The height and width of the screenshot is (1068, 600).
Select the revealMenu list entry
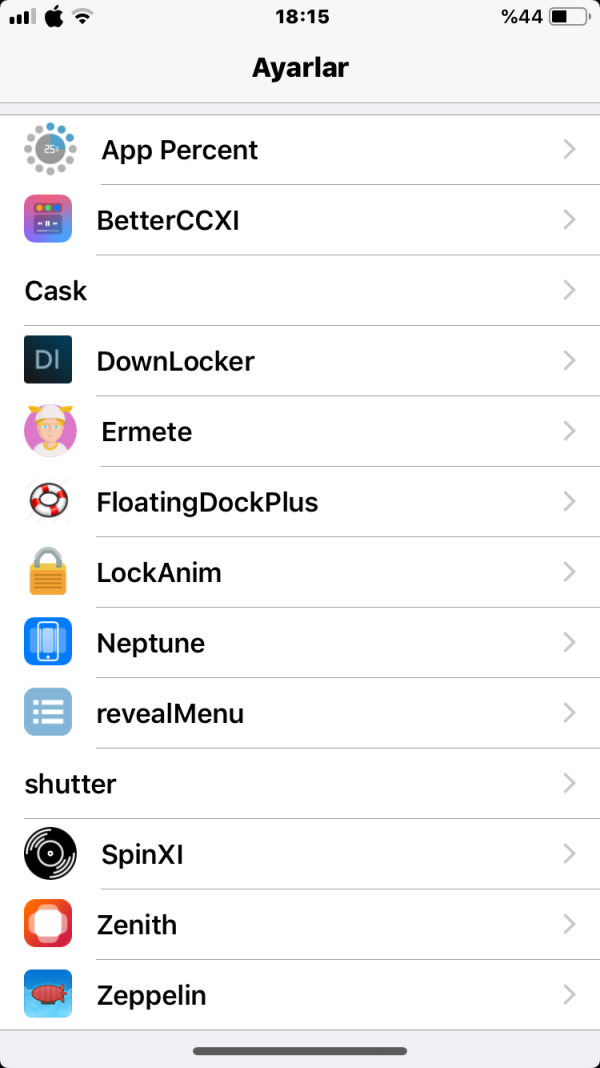pos(170,714)
